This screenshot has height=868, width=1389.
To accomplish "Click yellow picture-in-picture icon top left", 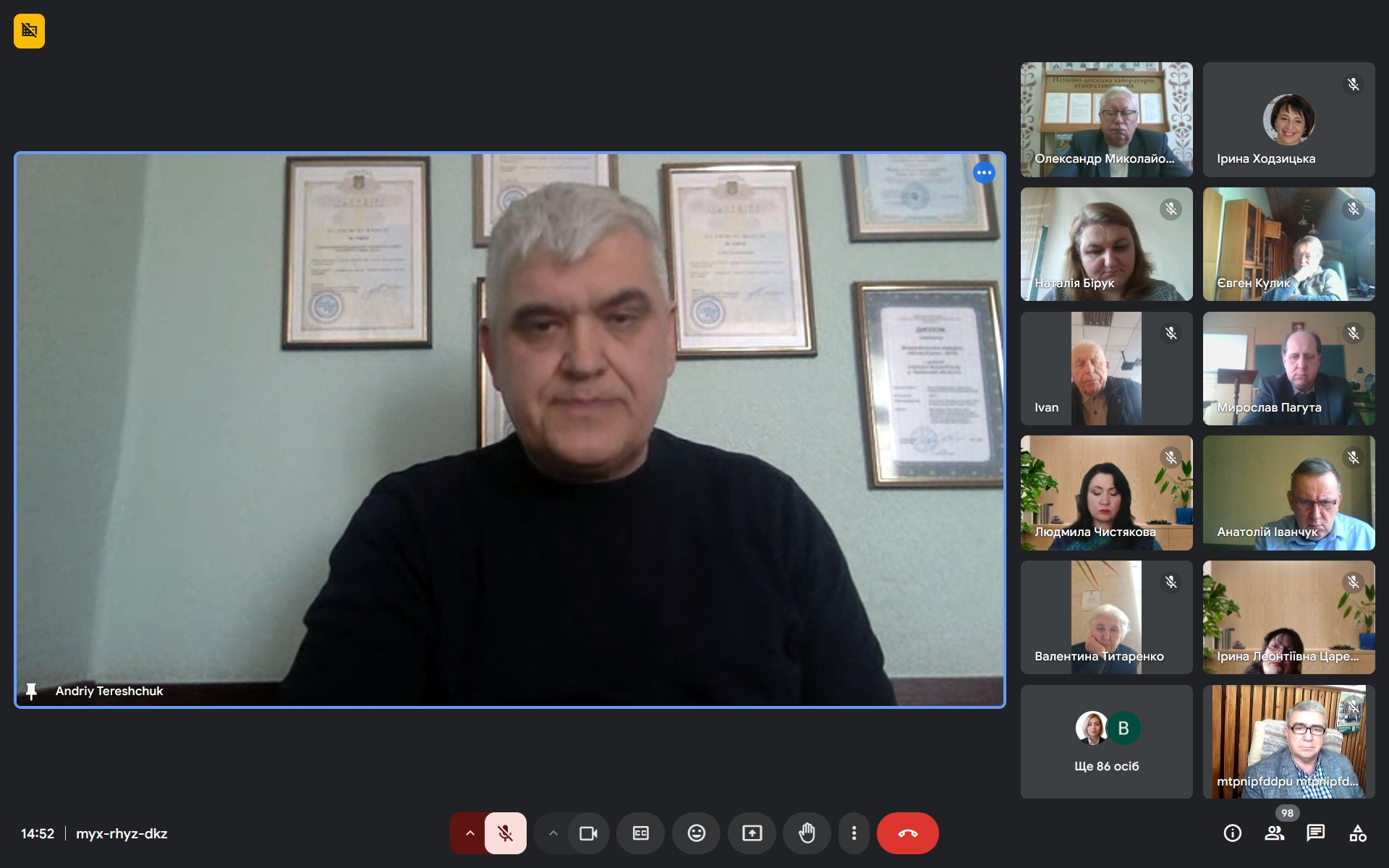I will [x=29, y=31].
